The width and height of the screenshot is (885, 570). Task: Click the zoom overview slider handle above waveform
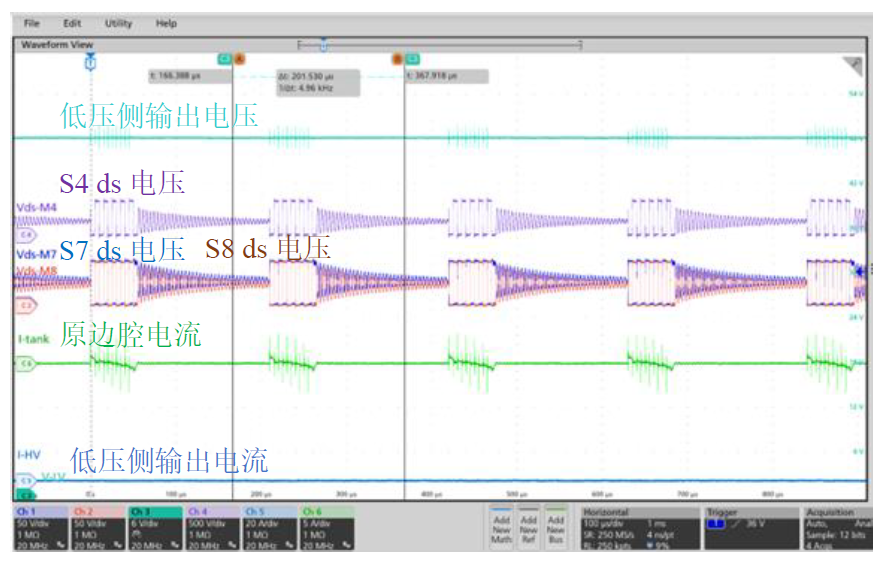coord(323,44)
